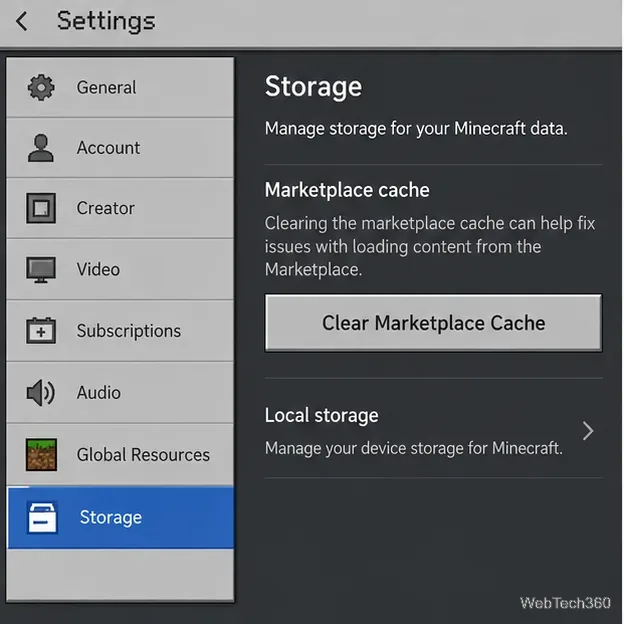Click 'Clearing the marketplace cache can help' description
The image size is (624, 624).
click(430, 246)
